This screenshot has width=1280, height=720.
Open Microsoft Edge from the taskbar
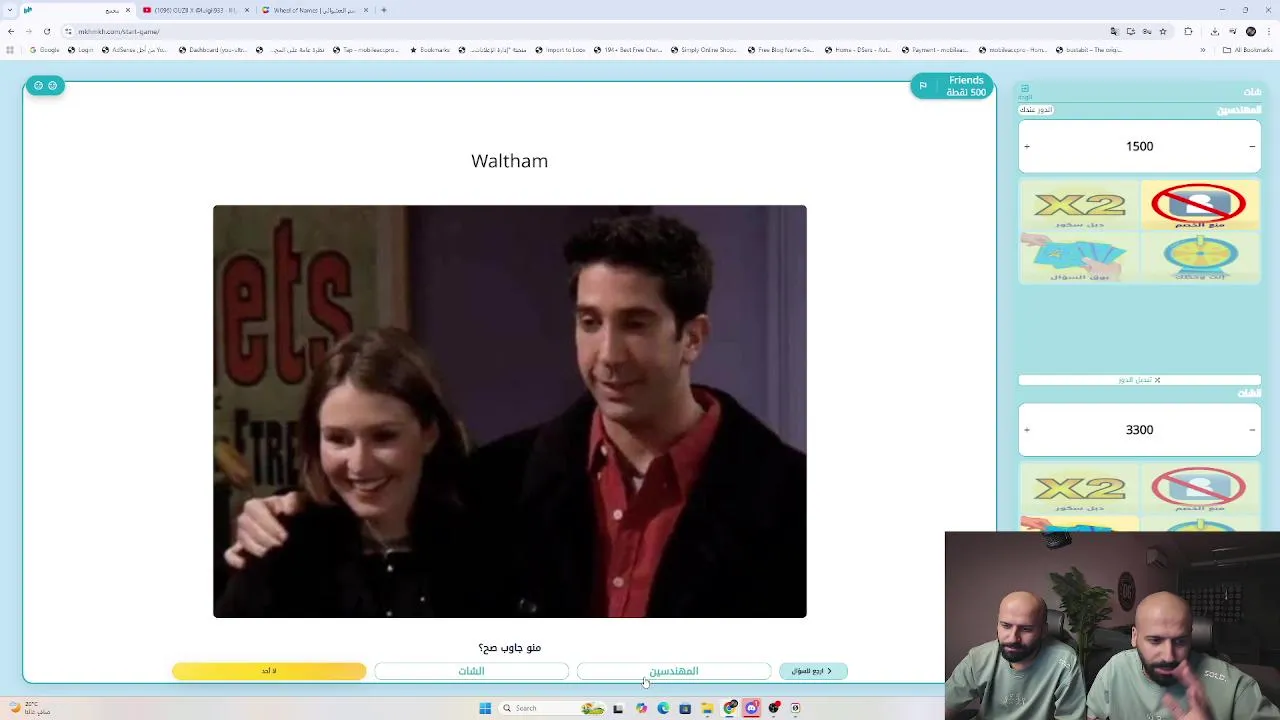click(x=663, y=708)
